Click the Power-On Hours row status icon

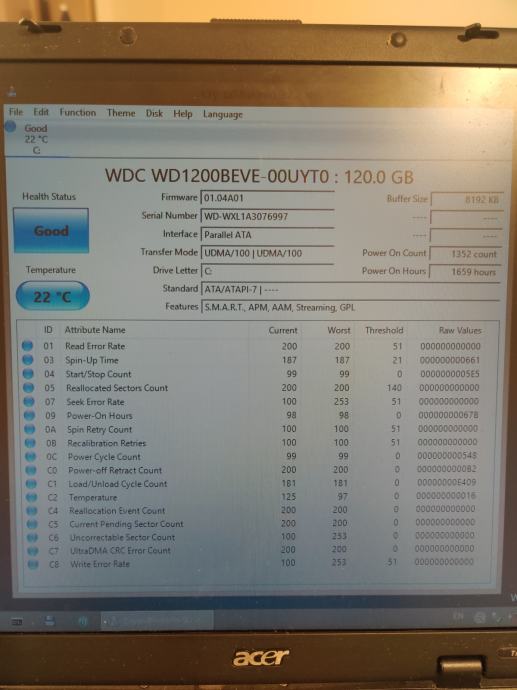[29, 415]
